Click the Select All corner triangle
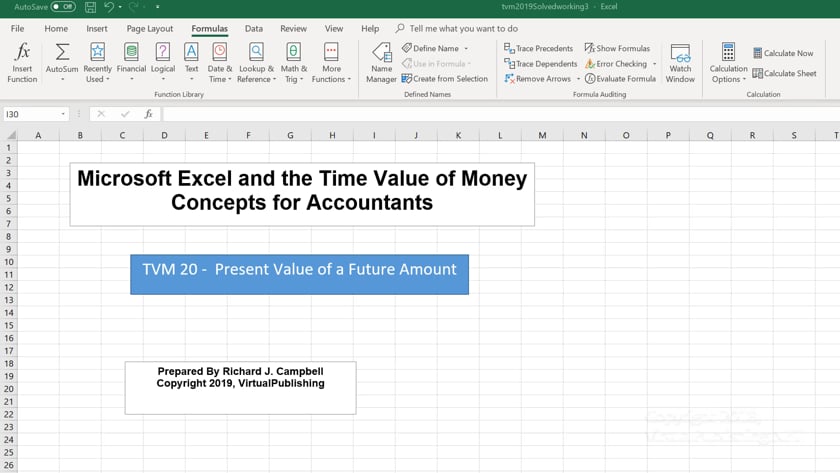Viewport: 840px width, 473px height. click(9, 135)
